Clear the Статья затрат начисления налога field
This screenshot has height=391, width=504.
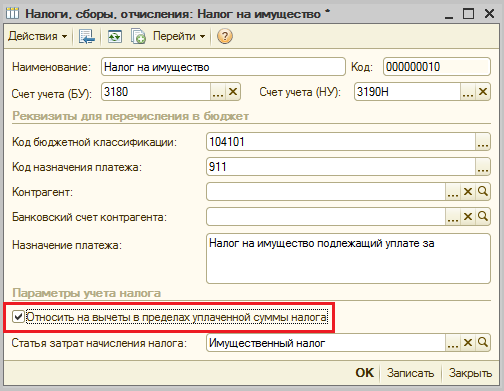[x=468, y=343]
